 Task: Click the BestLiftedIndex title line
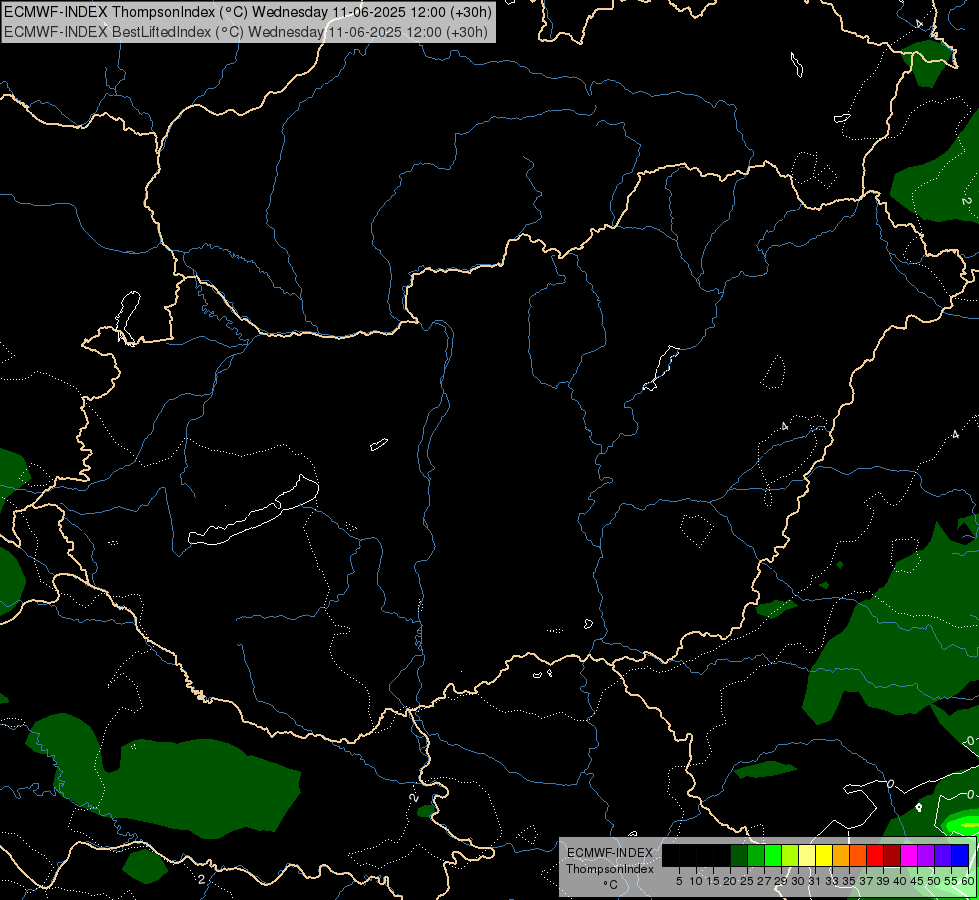click(x=245, y=32)
